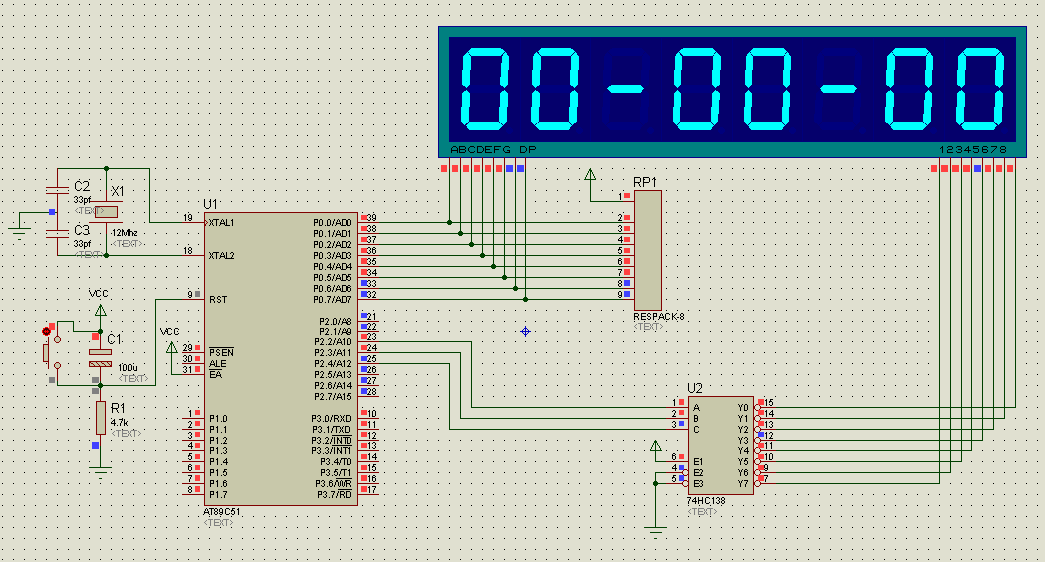Select the power terminal beside RP1 pin 1

click(x=590, y=175)
